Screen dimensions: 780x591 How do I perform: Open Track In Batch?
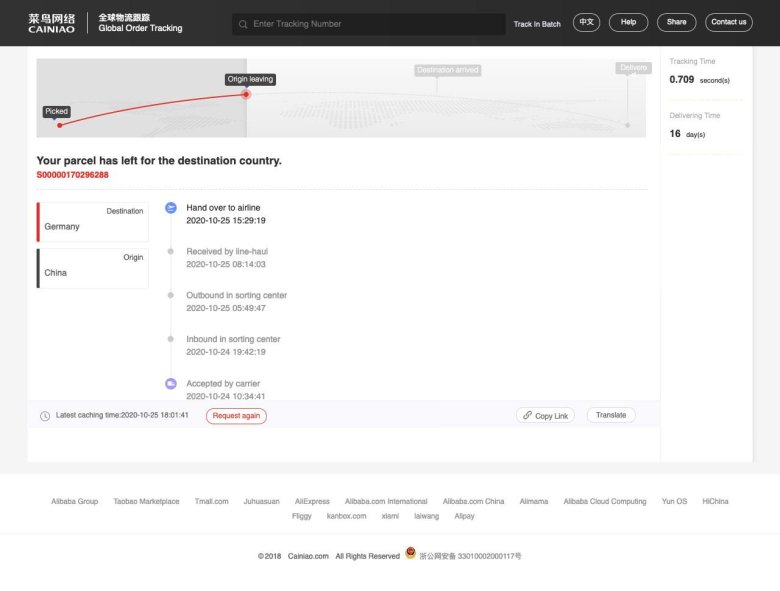537,24
